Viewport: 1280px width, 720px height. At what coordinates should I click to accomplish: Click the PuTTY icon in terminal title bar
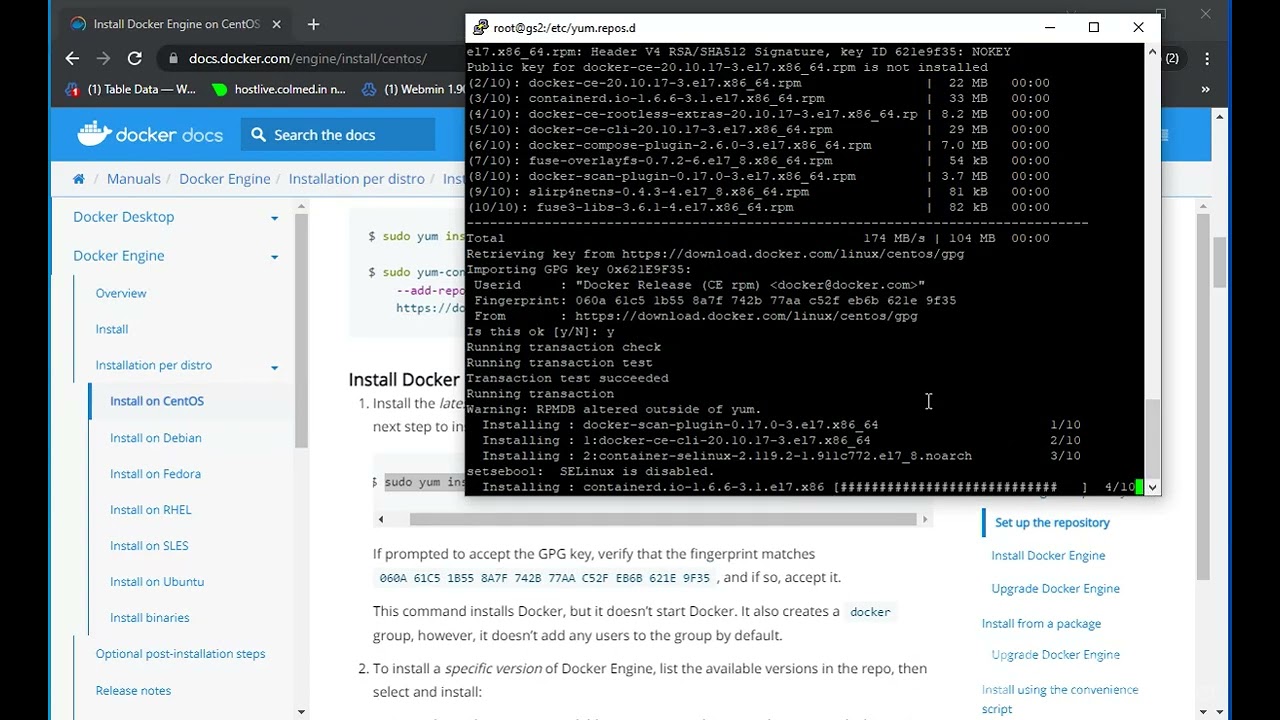tap(480, 28)
